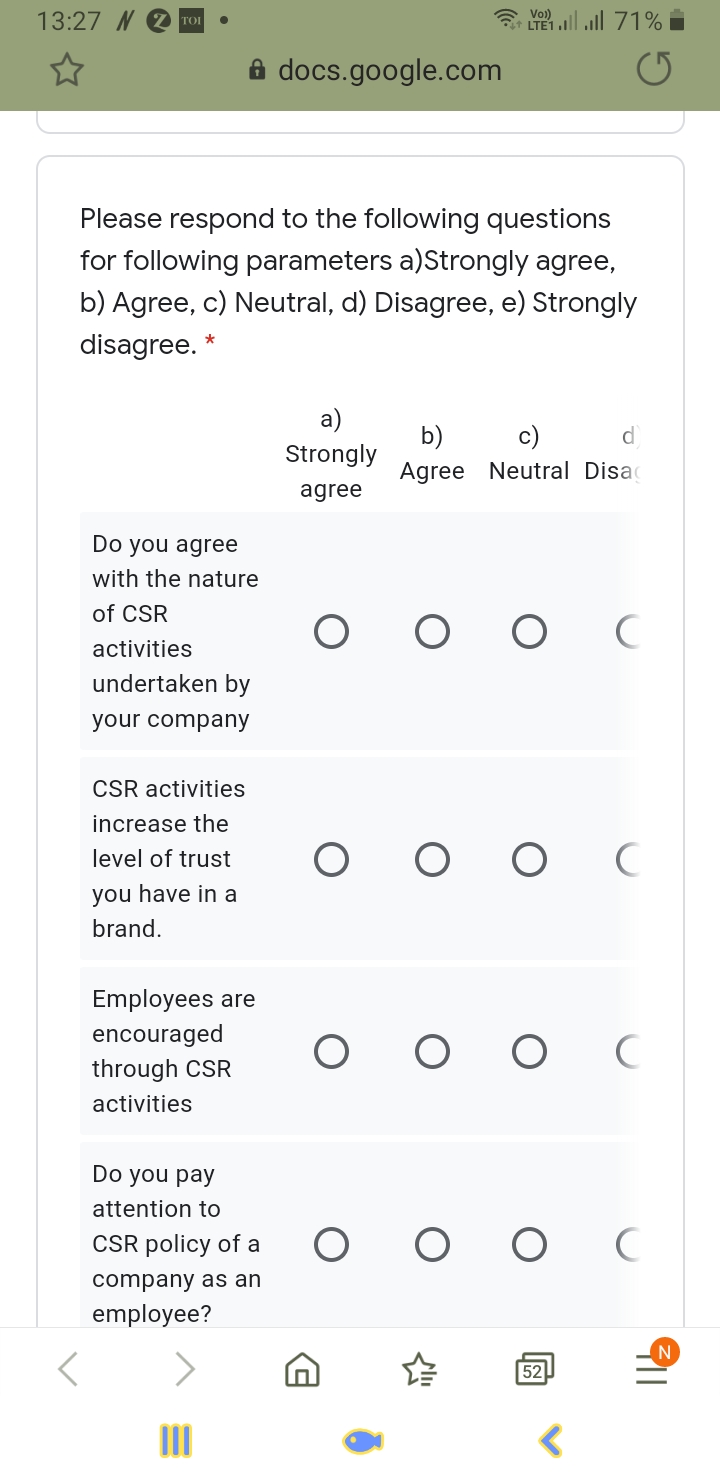Click the docs.google.com address bar
Viewport: 720px width, 1480px height.
[x=390, y=70]
